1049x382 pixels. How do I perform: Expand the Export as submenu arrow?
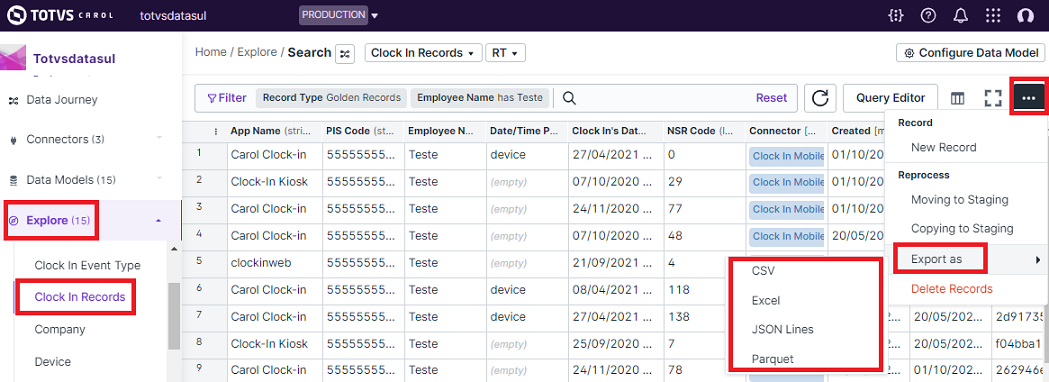click(1038, 260)
